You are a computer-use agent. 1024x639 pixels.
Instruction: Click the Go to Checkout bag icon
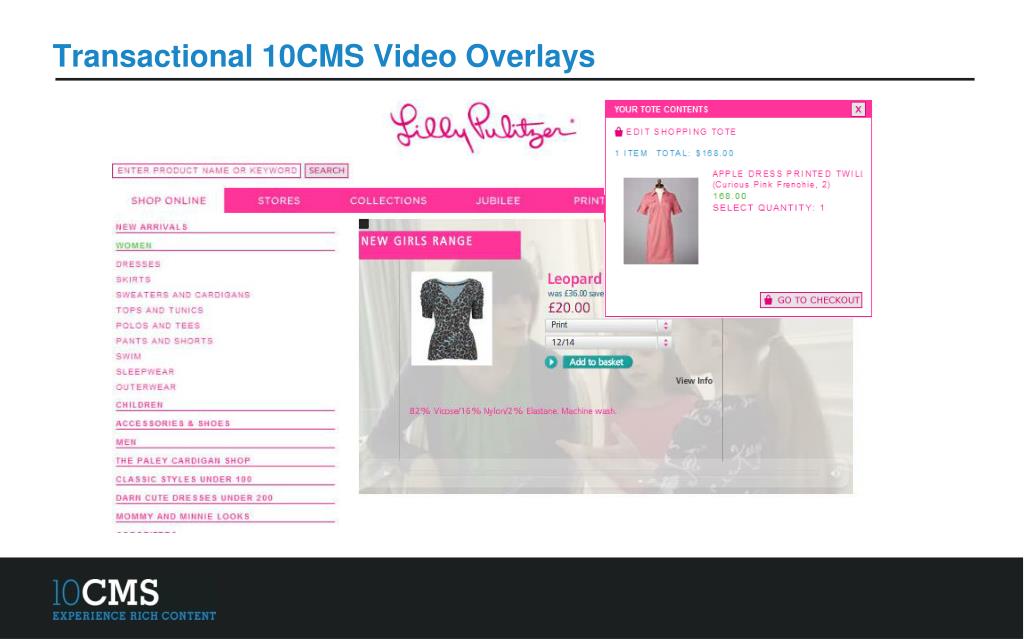click(768, 300)
